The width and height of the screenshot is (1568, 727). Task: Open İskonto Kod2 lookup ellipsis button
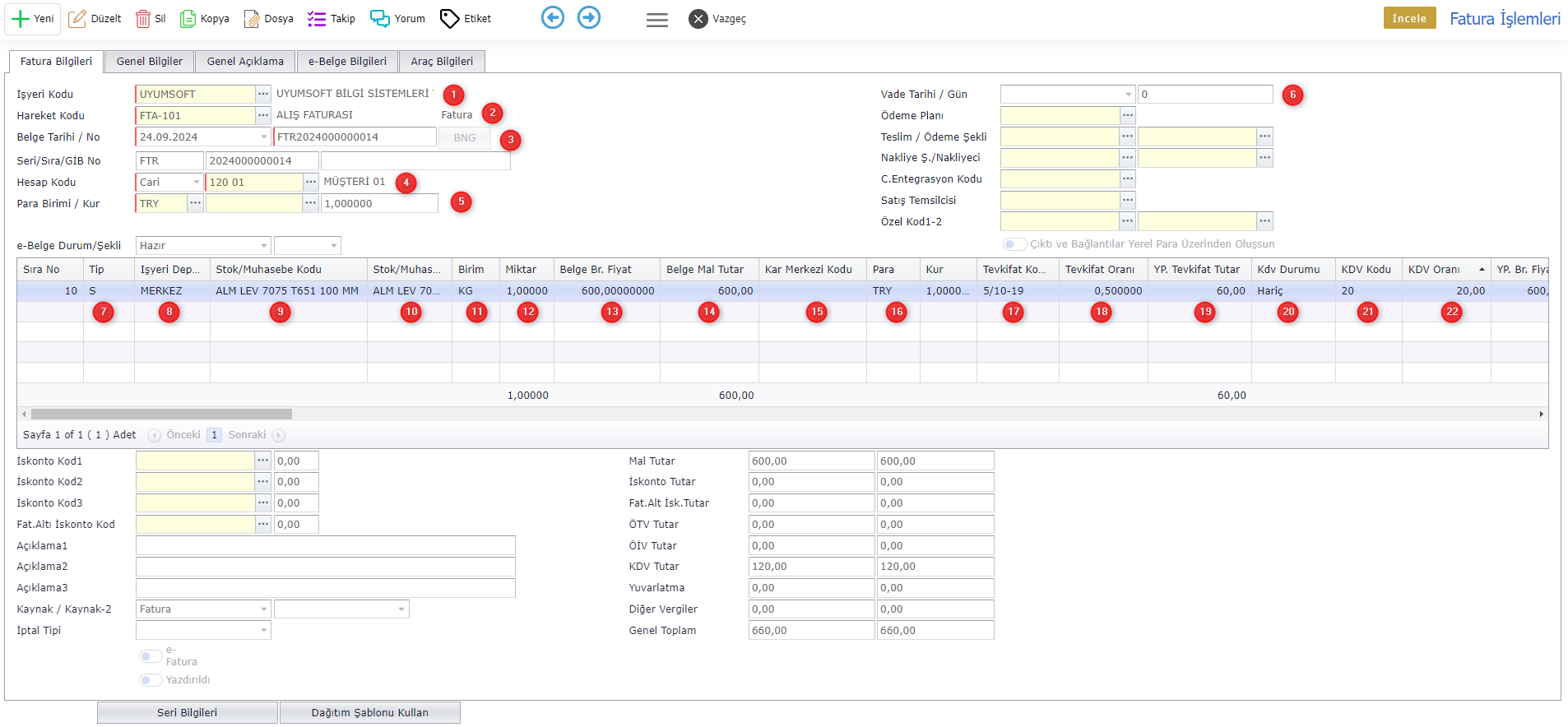pos(263,482)
